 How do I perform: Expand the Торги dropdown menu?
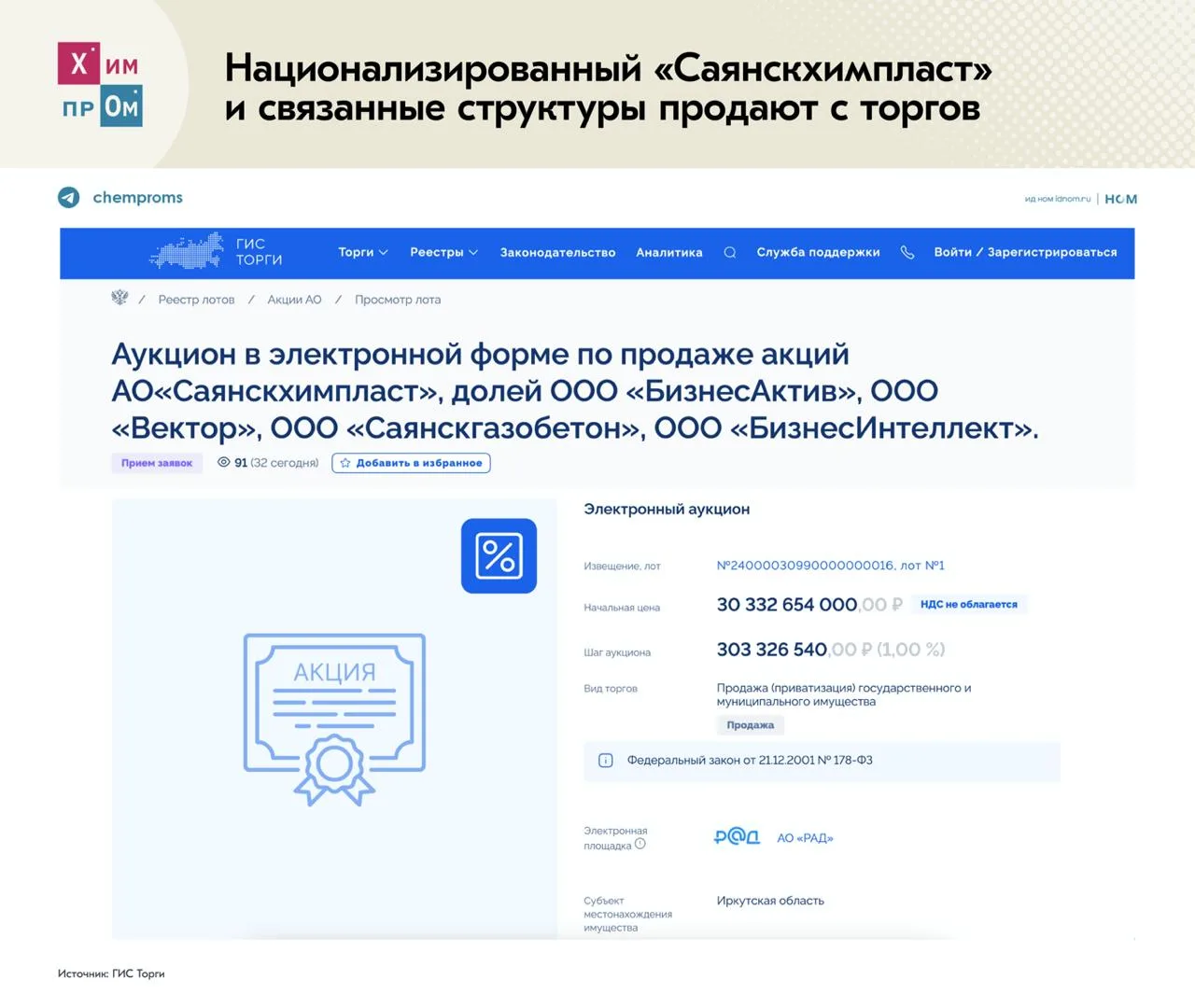pos(362,253)
